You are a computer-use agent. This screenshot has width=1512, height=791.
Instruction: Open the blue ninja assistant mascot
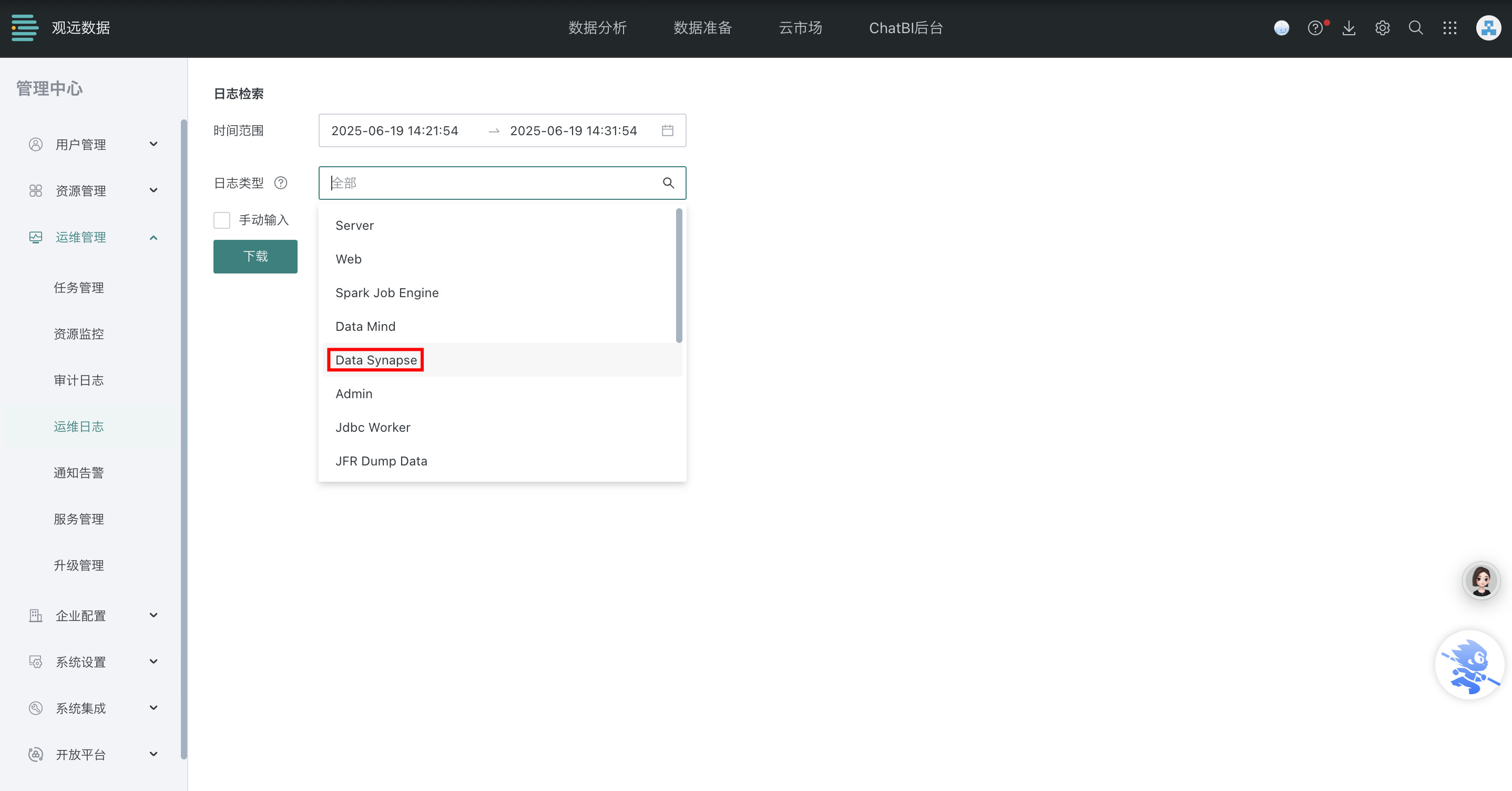coord(1470,664)
